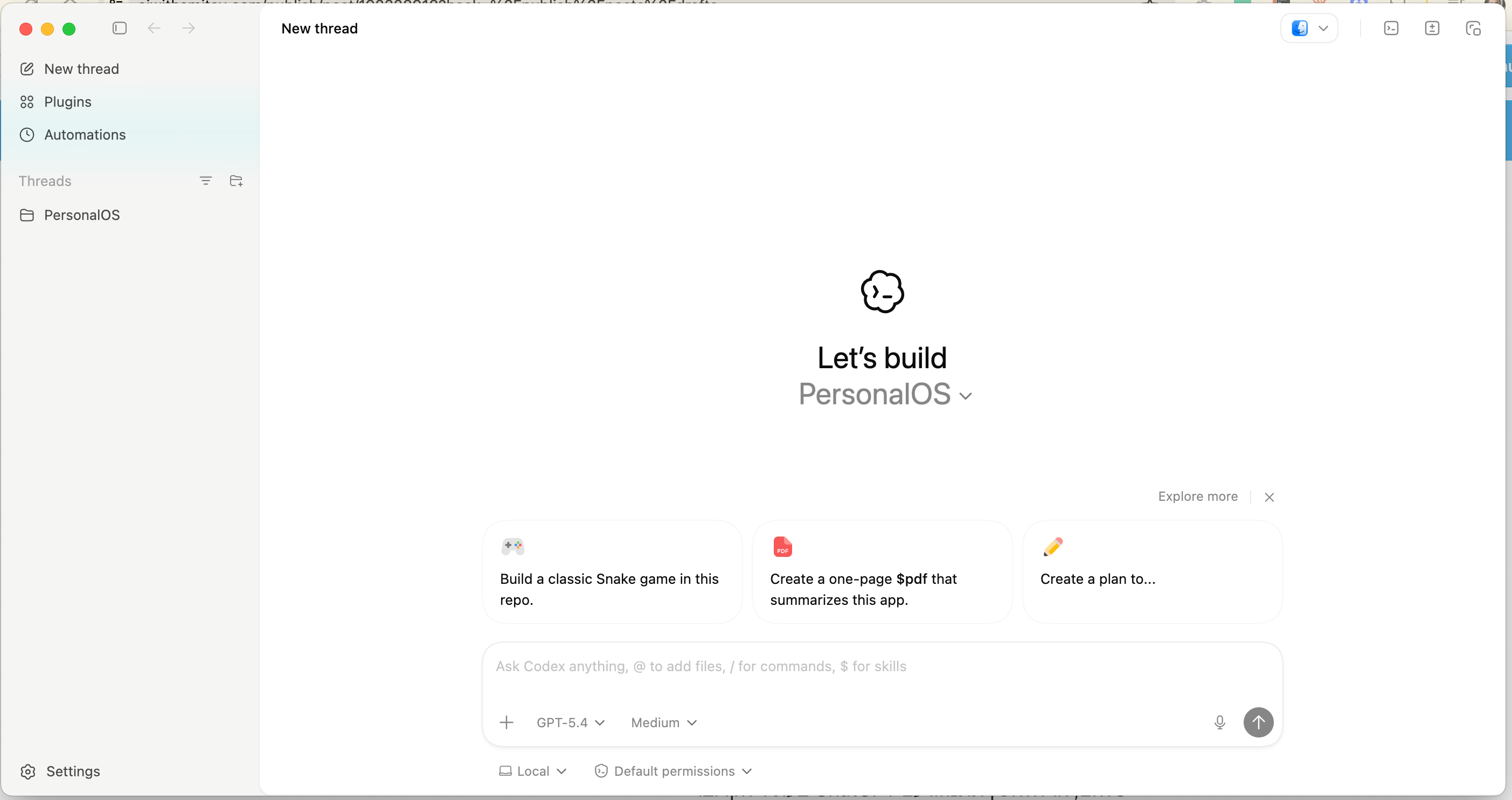
Task: Click the back navigation arrow
Action: pyautogui.click(x=154, y=28)
